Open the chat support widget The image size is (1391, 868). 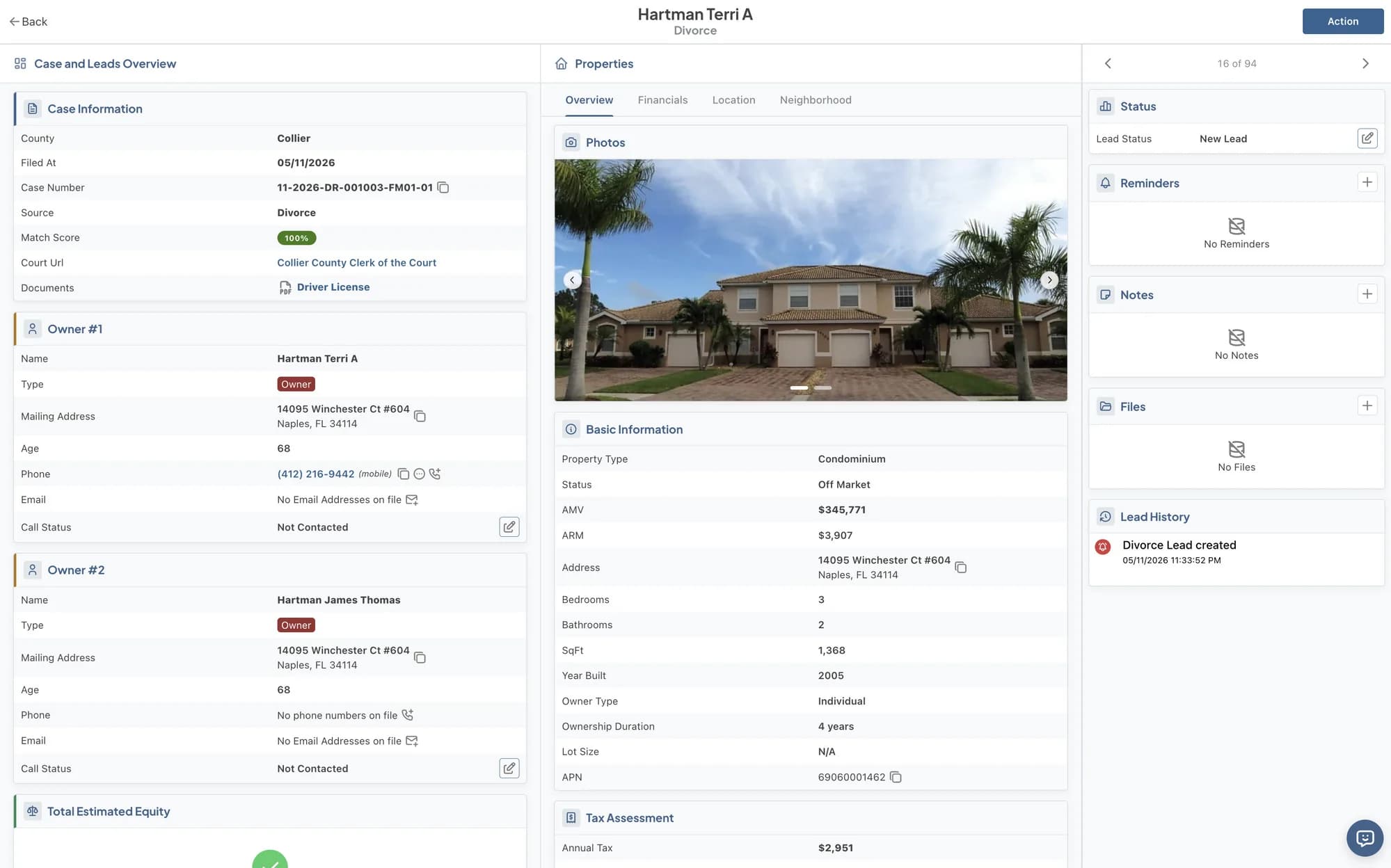[x=1365, y=838]
